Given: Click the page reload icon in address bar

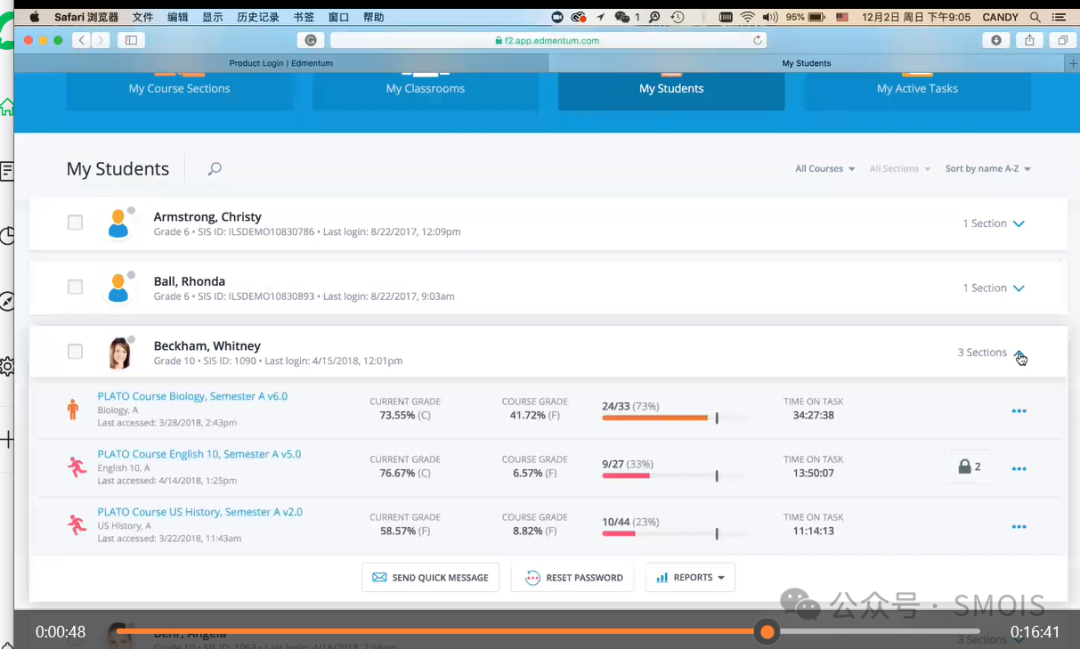Looking at the screenshot, I should coord(758,40).
